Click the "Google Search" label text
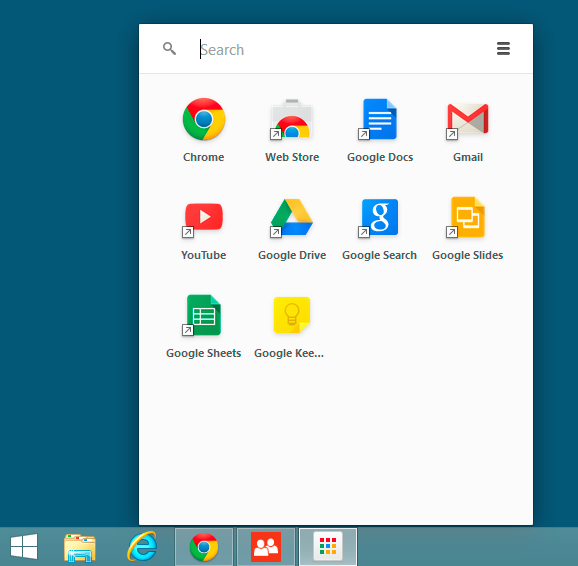Viewport: 578px width, 566px height. click(379, 255)
